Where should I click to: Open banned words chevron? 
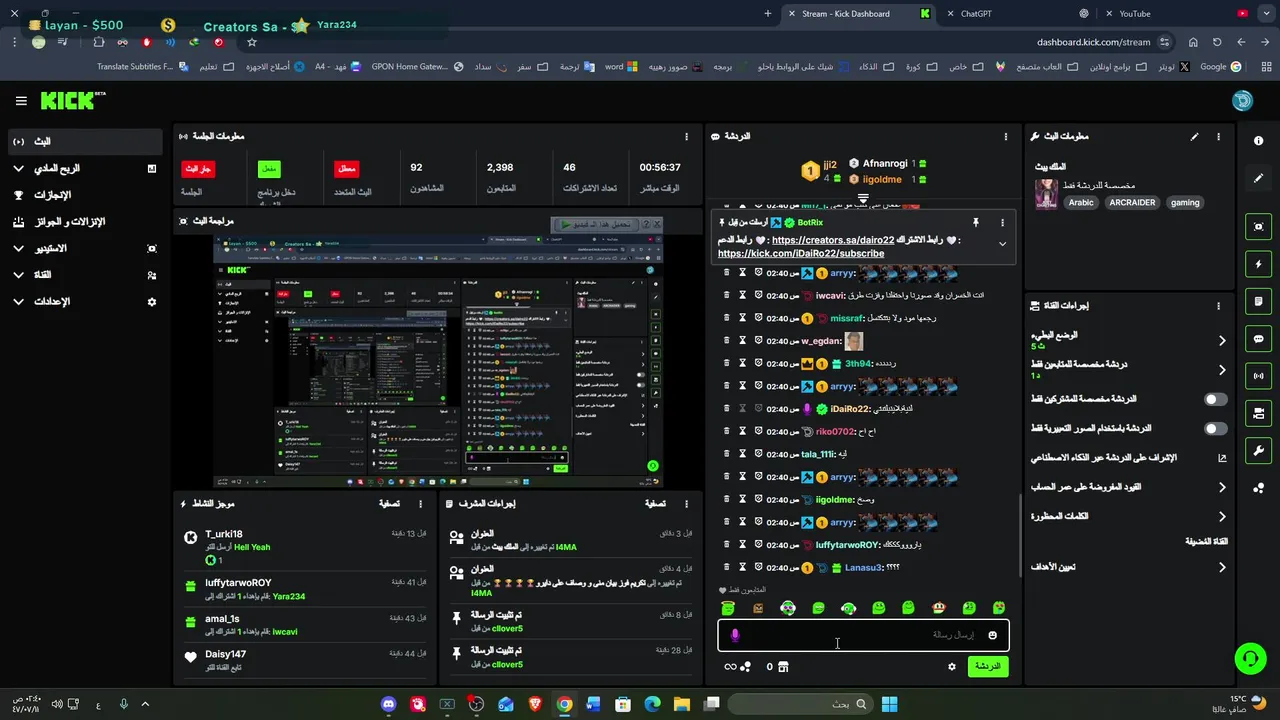coord(1222,517)
